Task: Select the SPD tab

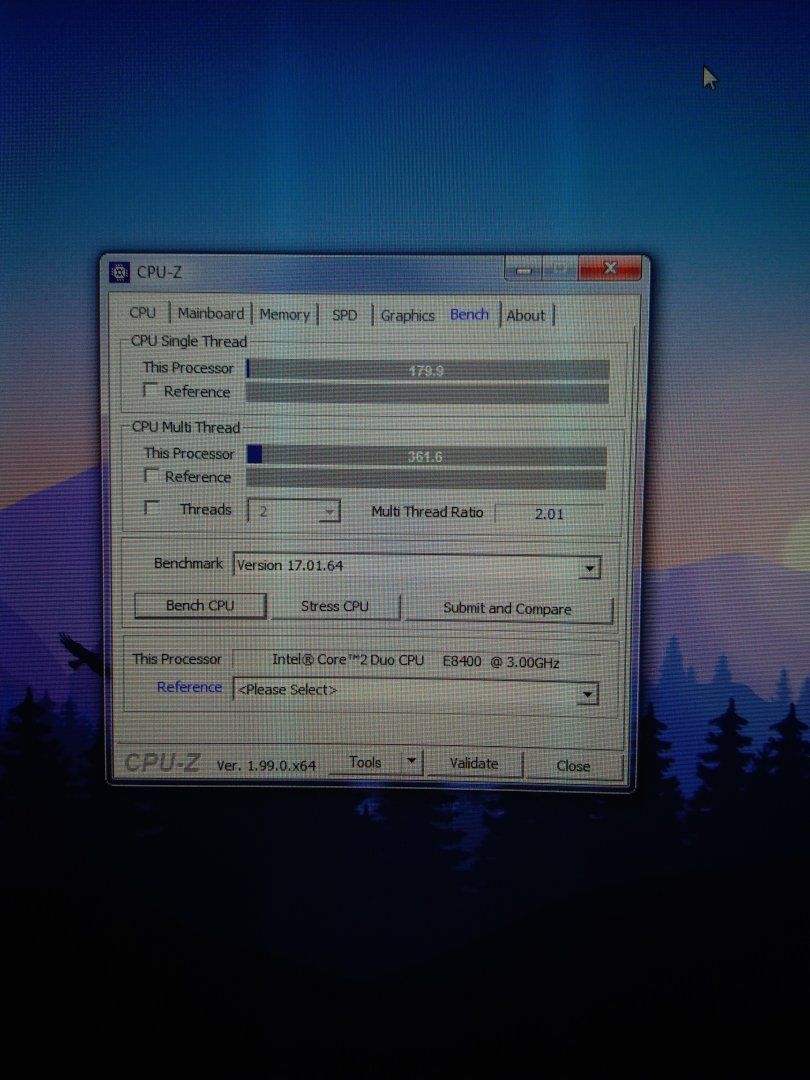Action: (344, 315)
